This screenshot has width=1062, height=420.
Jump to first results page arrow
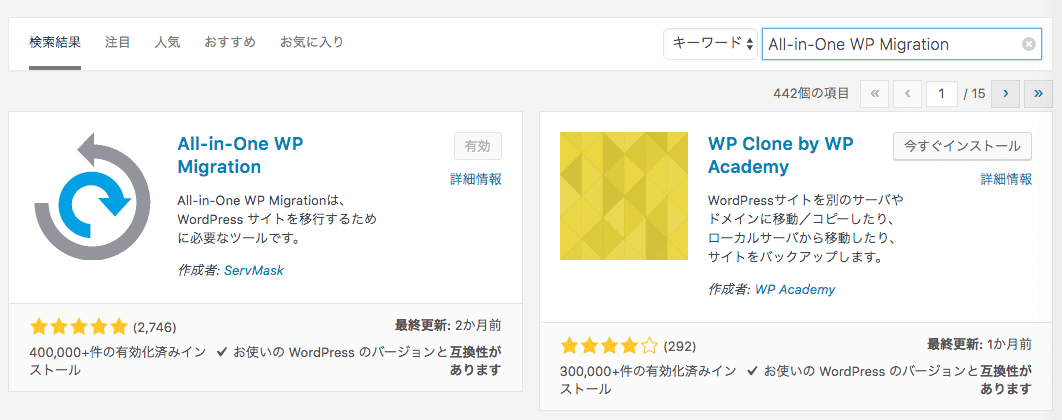coord(874,94)
